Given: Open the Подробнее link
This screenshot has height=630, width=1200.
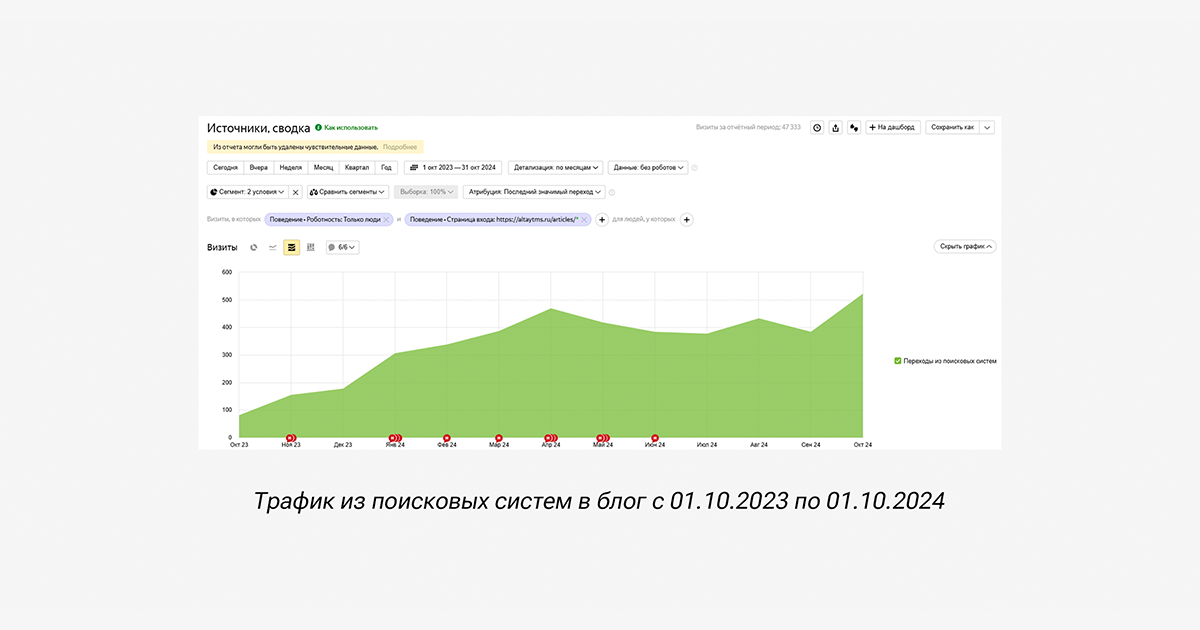Looking at the screenshot, I should pyautogui.click(x=400, y=147).
